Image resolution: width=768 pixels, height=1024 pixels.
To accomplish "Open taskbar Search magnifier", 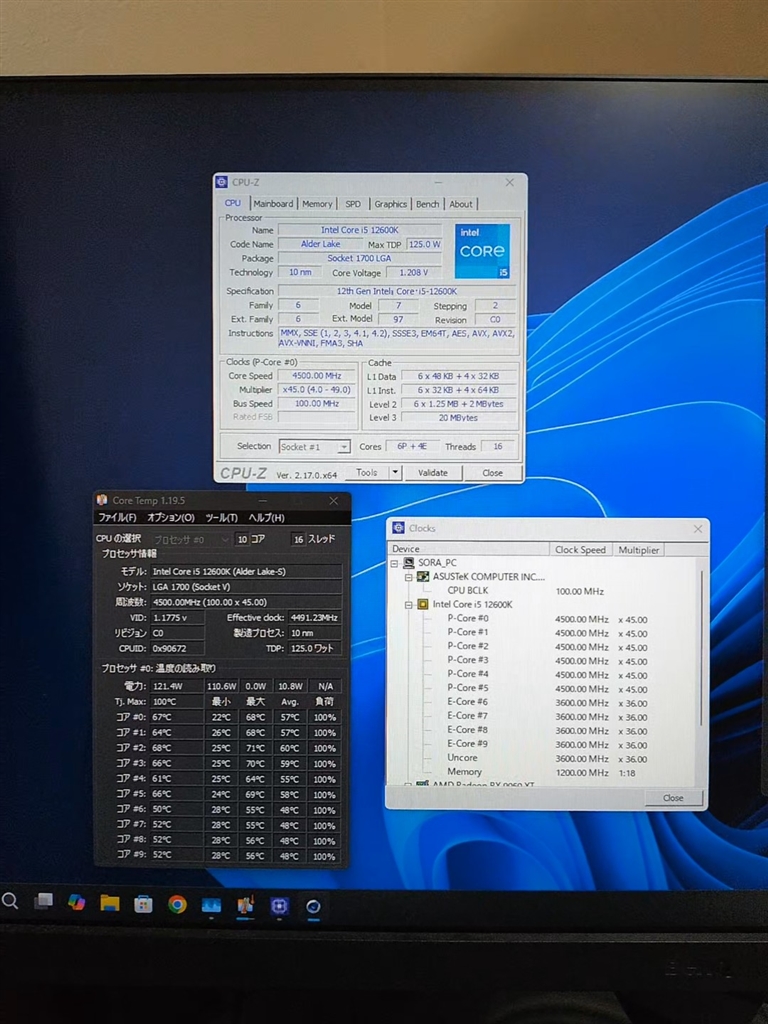I will pos(10,901).
